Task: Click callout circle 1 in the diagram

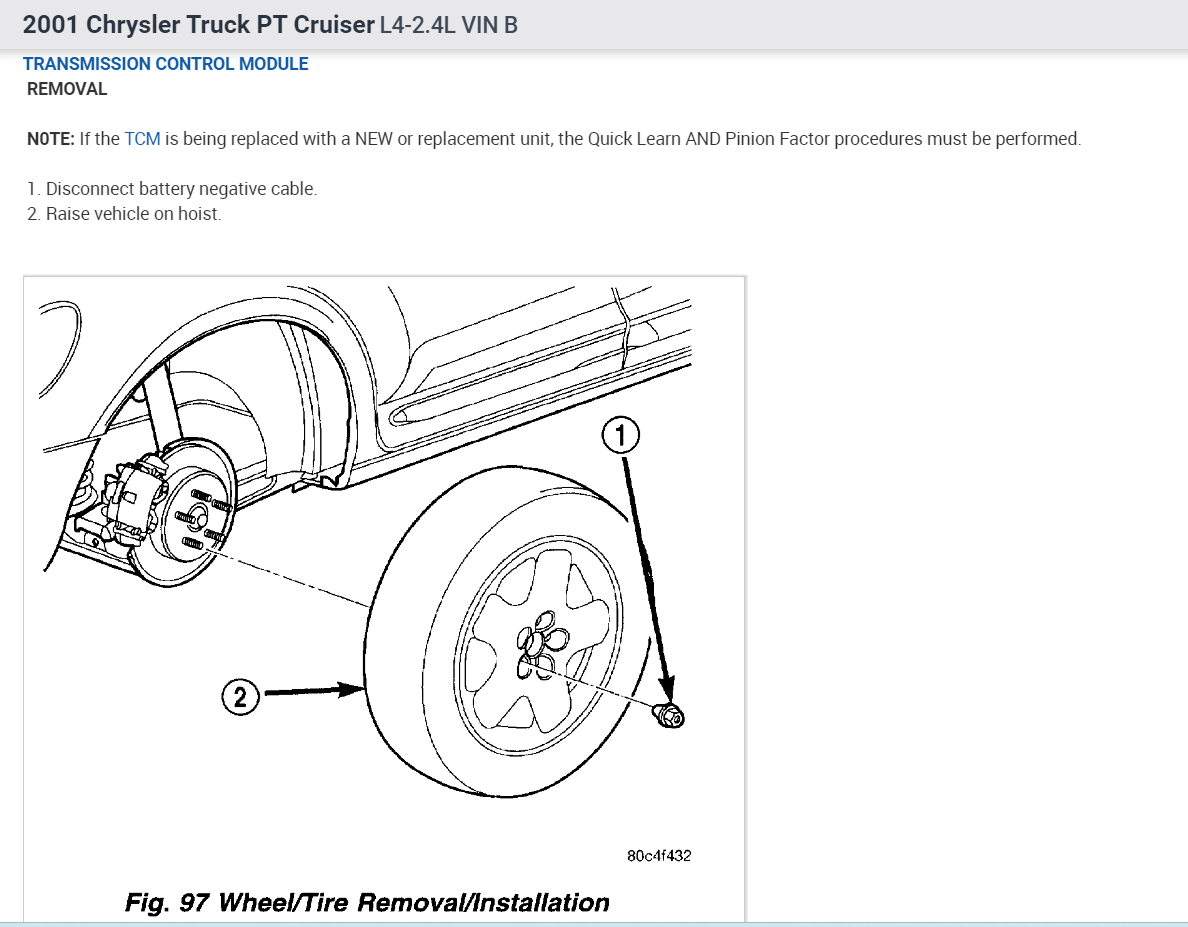Action: 620,434
